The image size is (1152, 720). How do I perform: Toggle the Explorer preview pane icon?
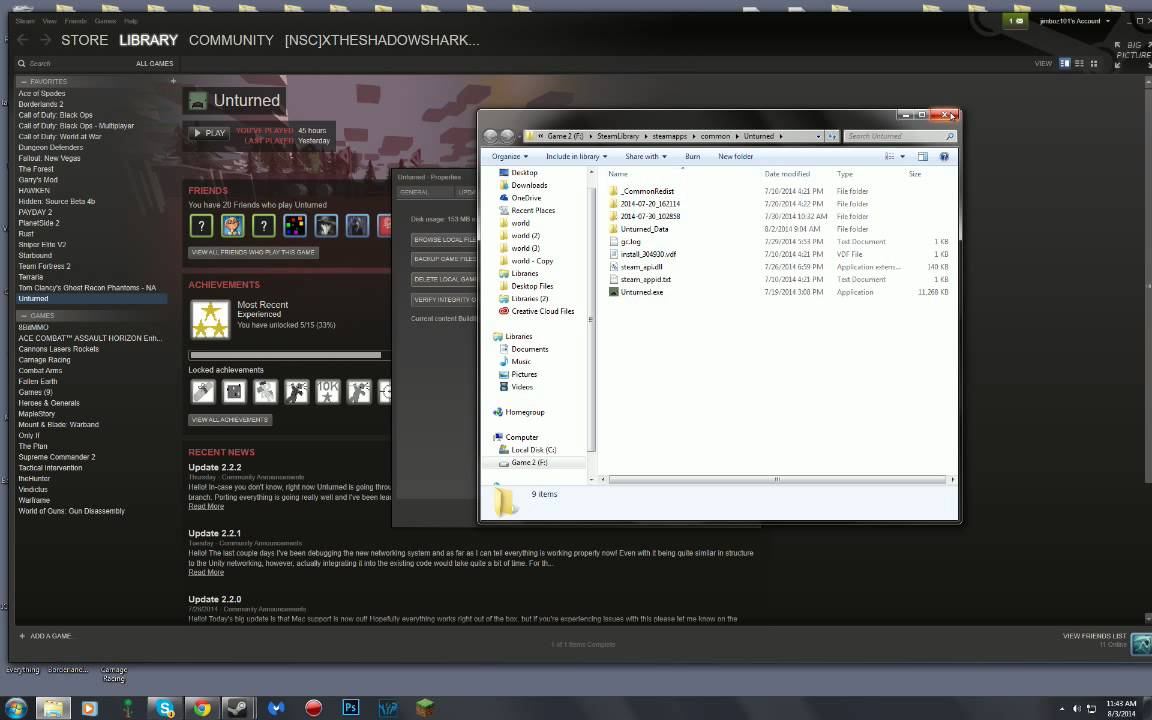[923, 156]
